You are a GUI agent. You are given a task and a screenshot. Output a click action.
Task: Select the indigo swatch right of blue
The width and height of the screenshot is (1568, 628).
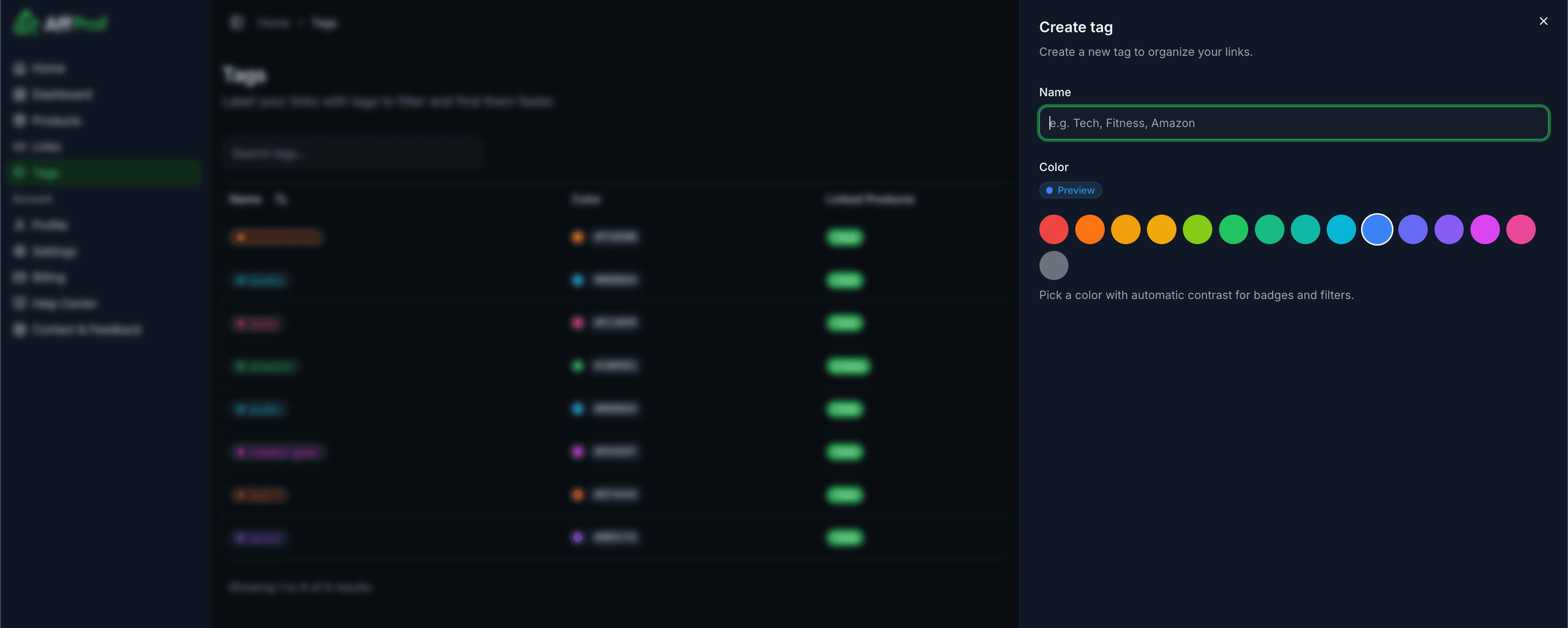click(1413, 230)
